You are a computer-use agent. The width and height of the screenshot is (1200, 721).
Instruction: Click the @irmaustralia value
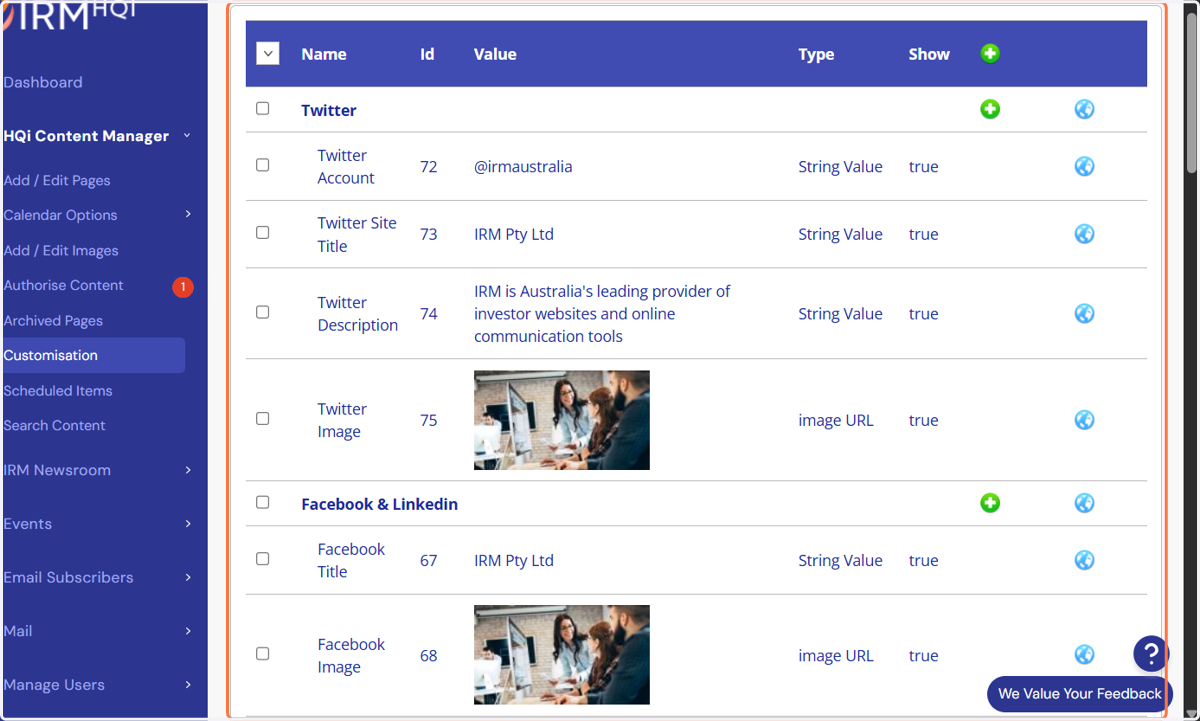click(523, 167)
